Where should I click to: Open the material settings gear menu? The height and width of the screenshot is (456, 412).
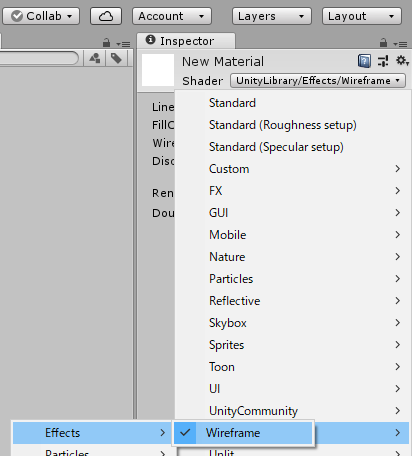[x=402, y=61]
